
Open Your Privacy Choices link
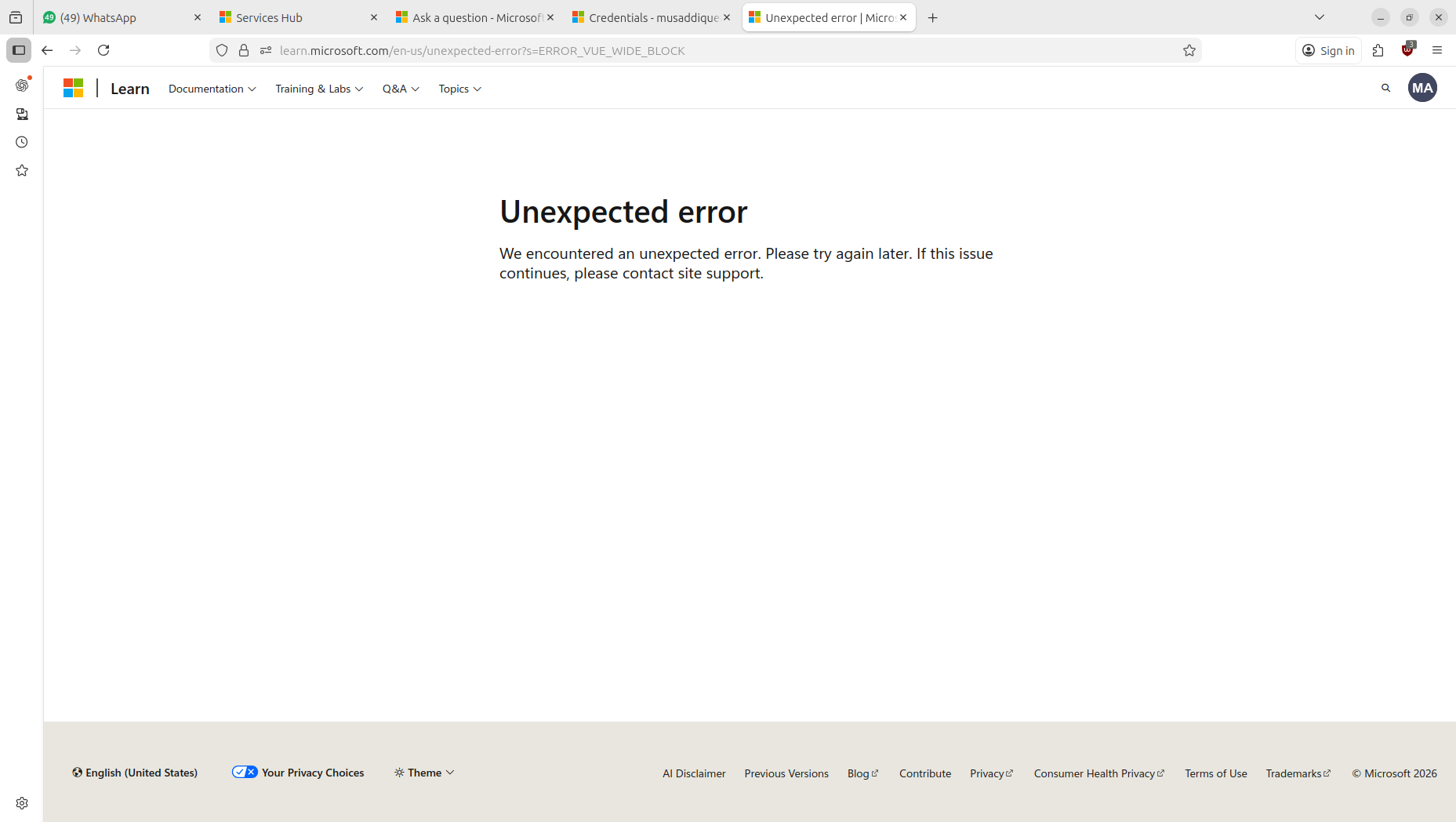tap(298, 773)
